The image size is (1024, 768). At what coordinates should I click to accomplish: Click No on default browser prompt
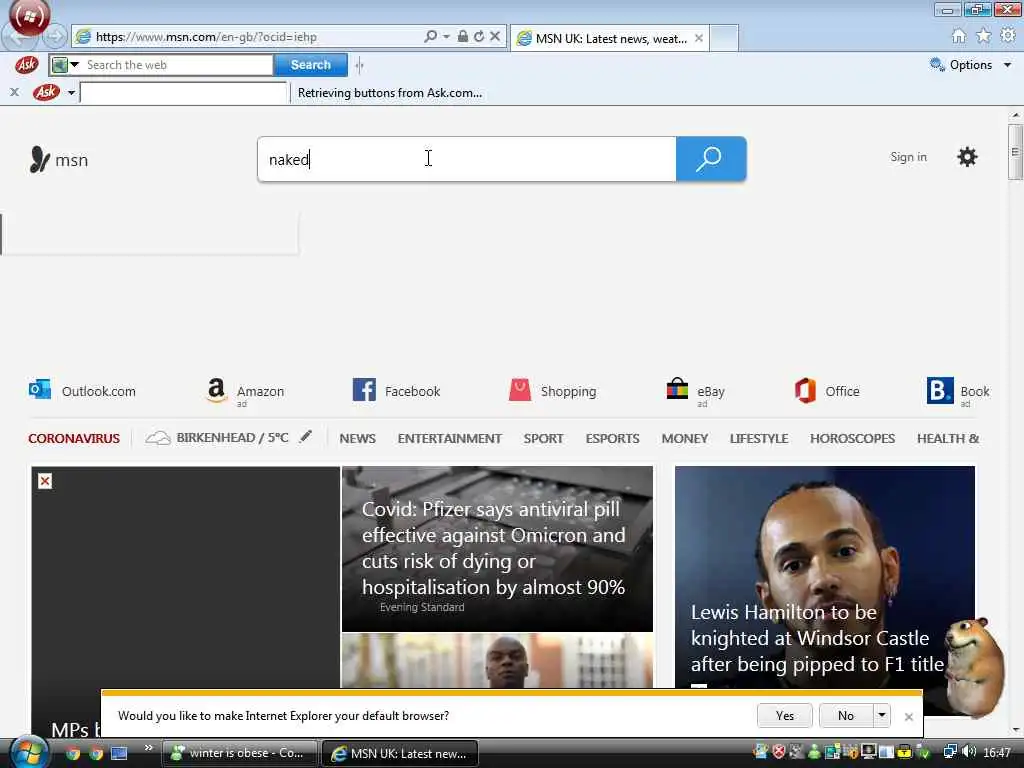pyautogui.click(x=846, y=715)
